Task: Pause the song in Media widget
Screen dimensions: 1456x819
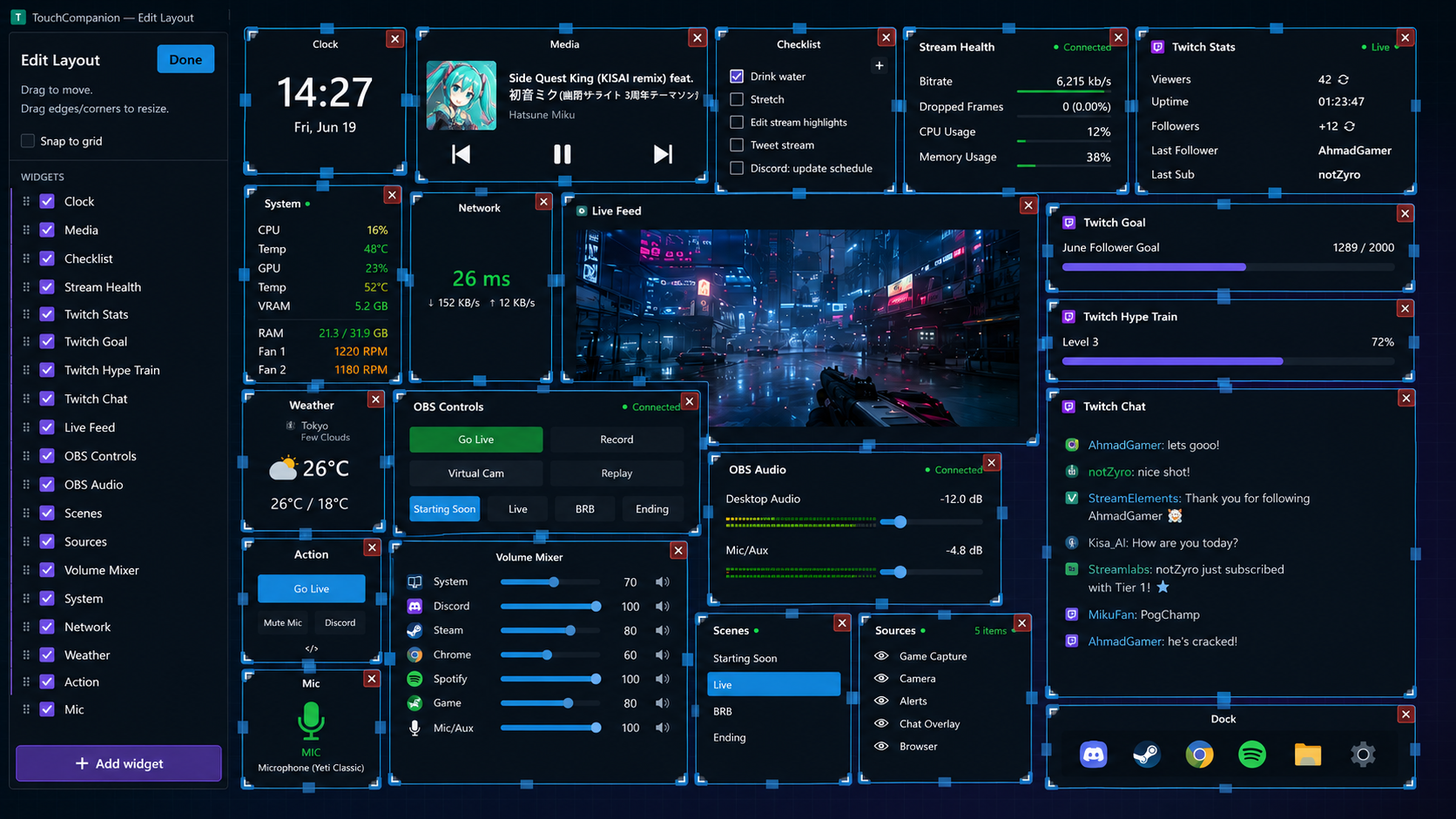Action: pyautogui.click(x=563, y=154)
